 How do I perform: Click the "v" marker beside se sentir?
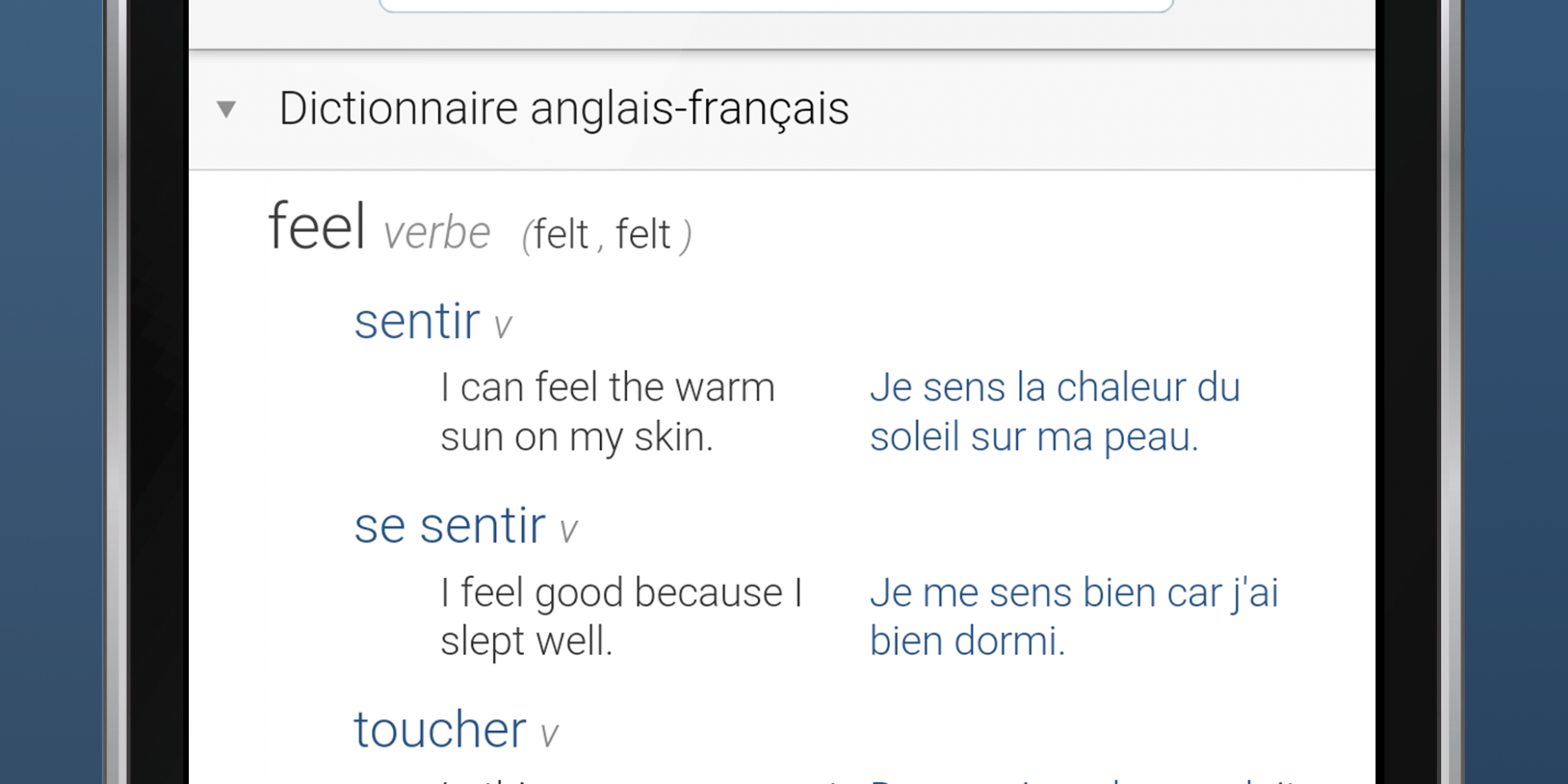[x=568, y=531]
